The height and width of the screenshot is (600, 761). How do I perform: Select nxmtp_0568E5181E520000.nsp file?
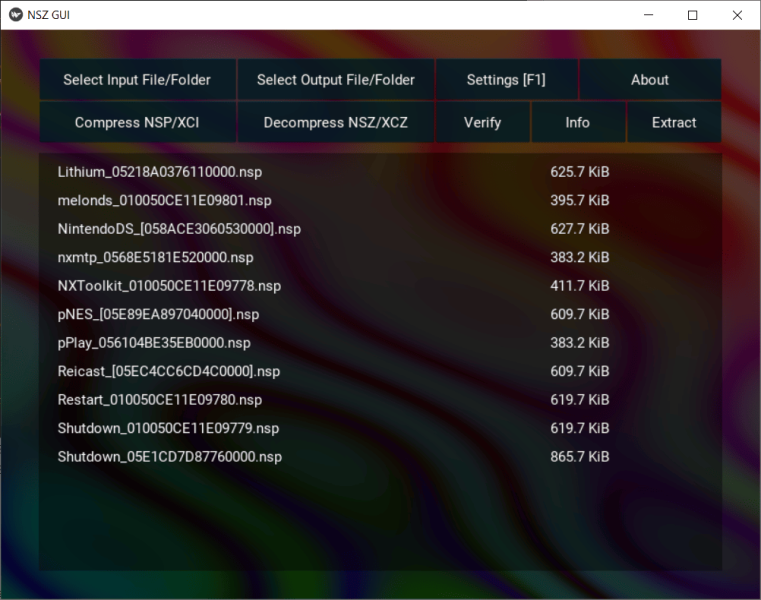pyautogui.click(x=155, y=257)
